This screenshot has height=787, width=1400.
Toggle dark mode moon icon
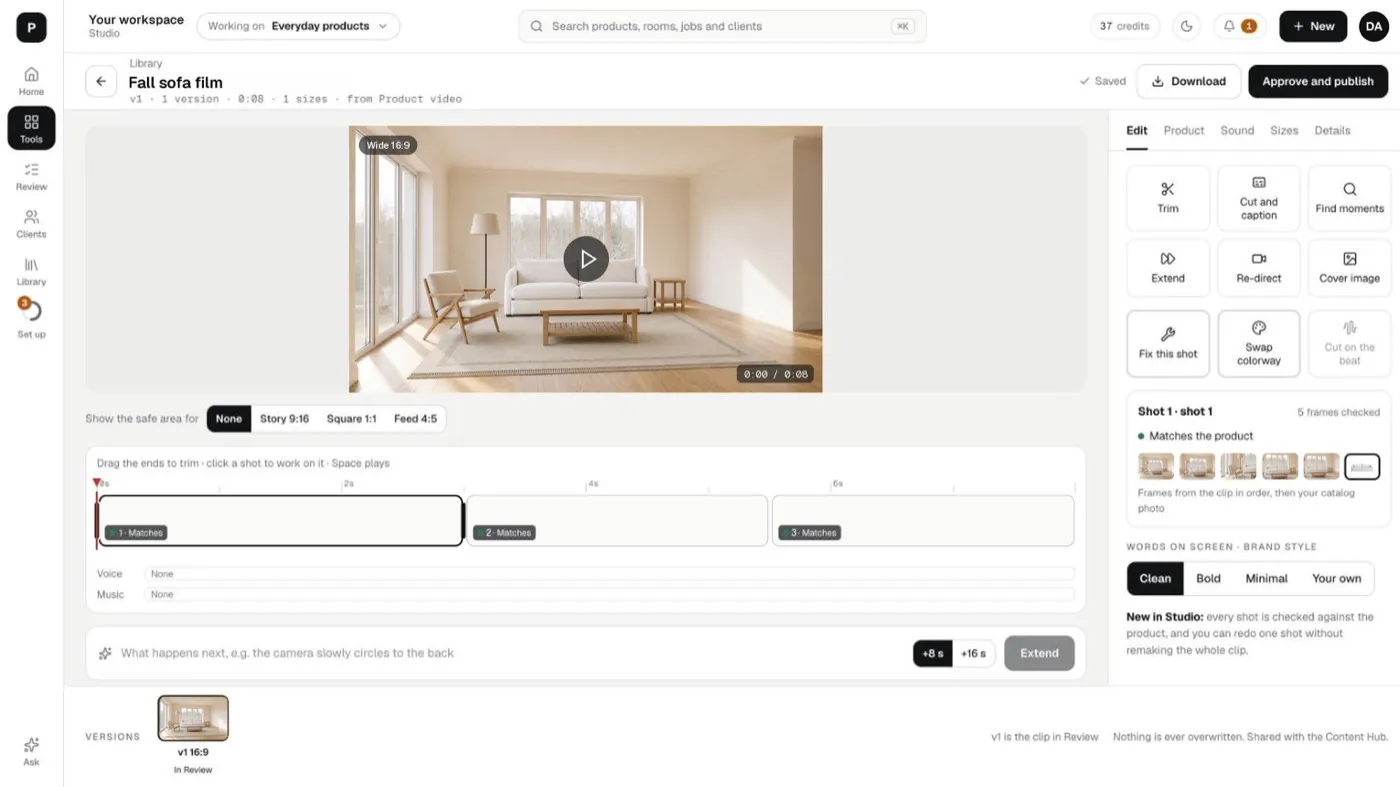1187,26
